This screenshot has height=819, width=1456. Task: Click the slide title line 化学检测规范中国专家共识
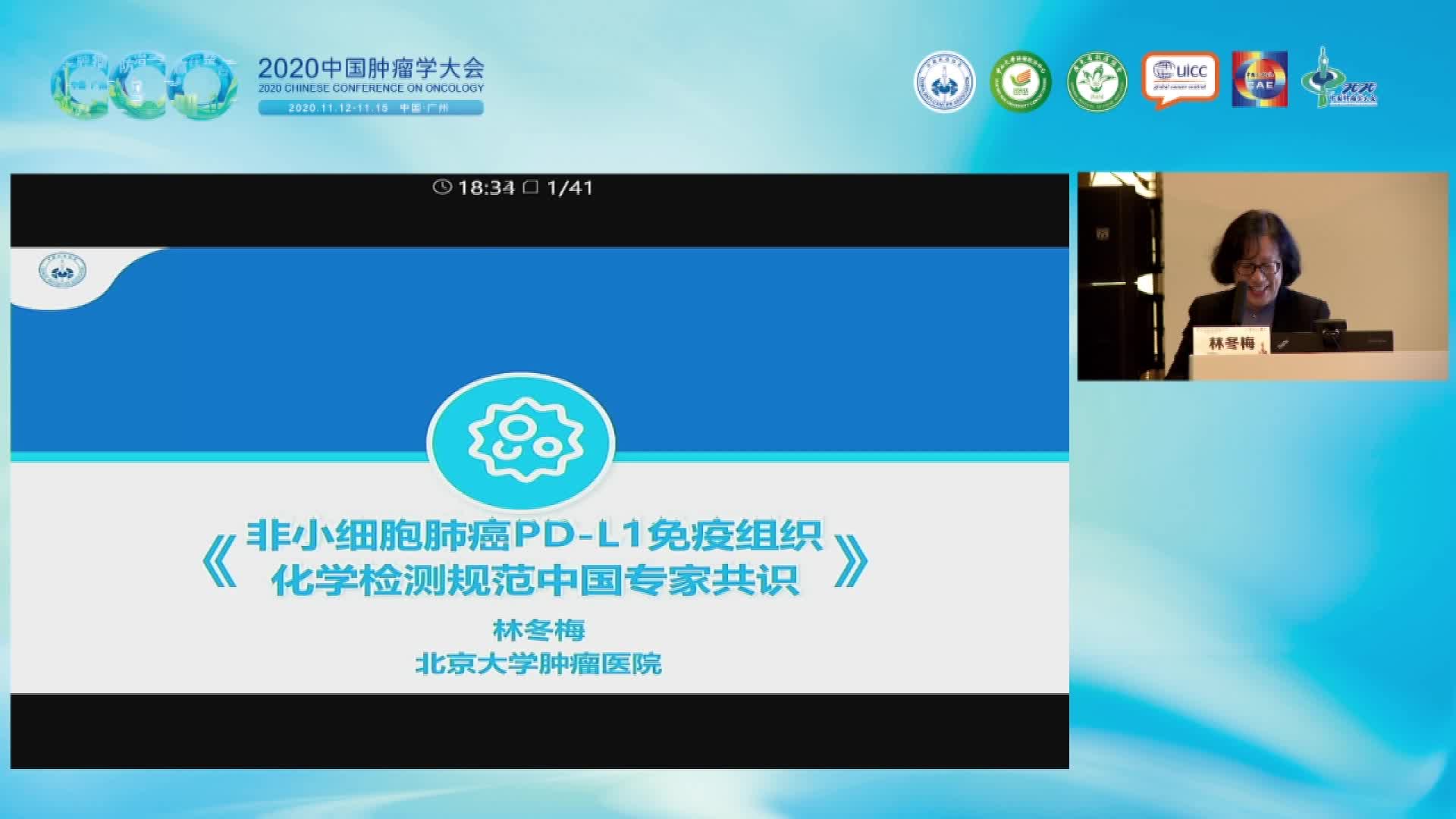pos(535,581)
